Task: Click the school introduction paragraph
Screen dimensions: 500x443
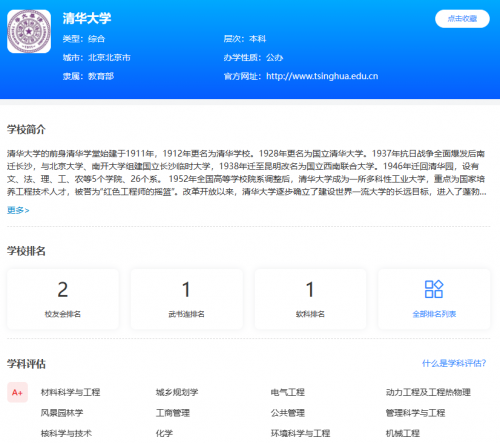Action: pos(247,173)
